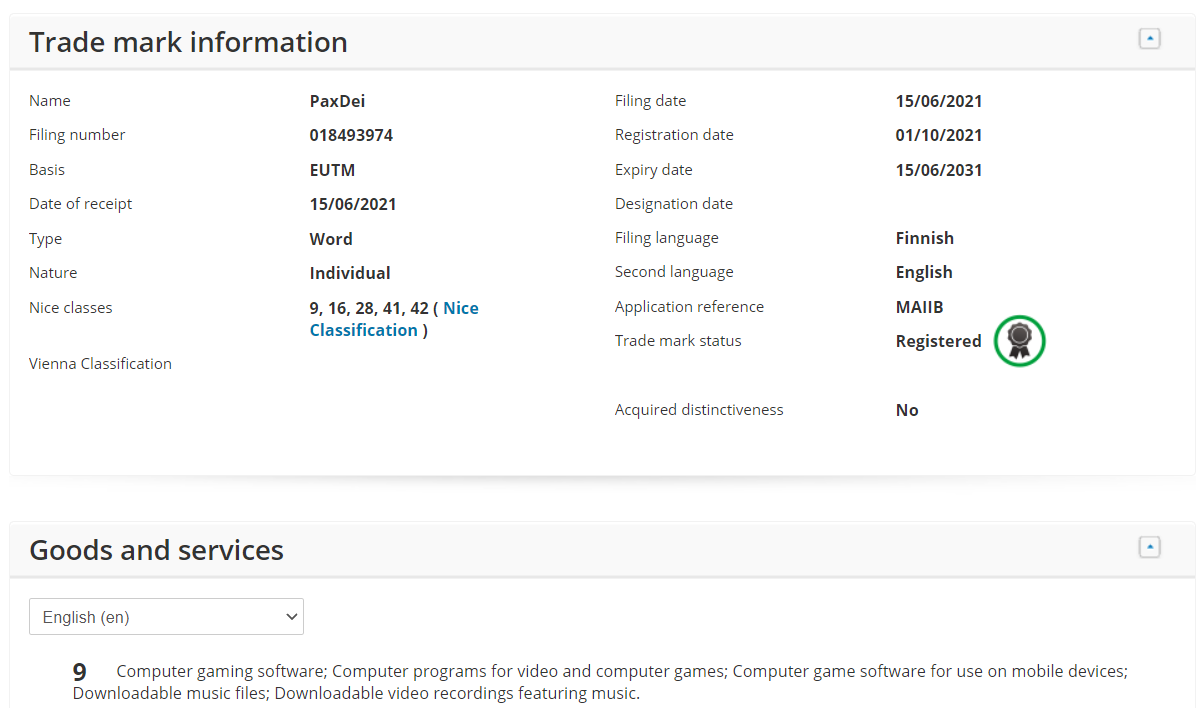
Task: Select application reference MAIIB
Action: tap(919, 307)
